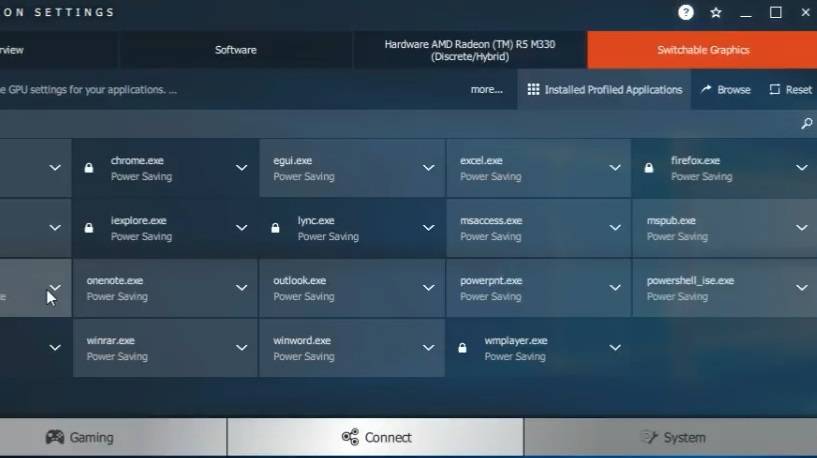
Task: Click Installed Profiled Applications button
Action: pyautogui.click(x=604, y=90)
